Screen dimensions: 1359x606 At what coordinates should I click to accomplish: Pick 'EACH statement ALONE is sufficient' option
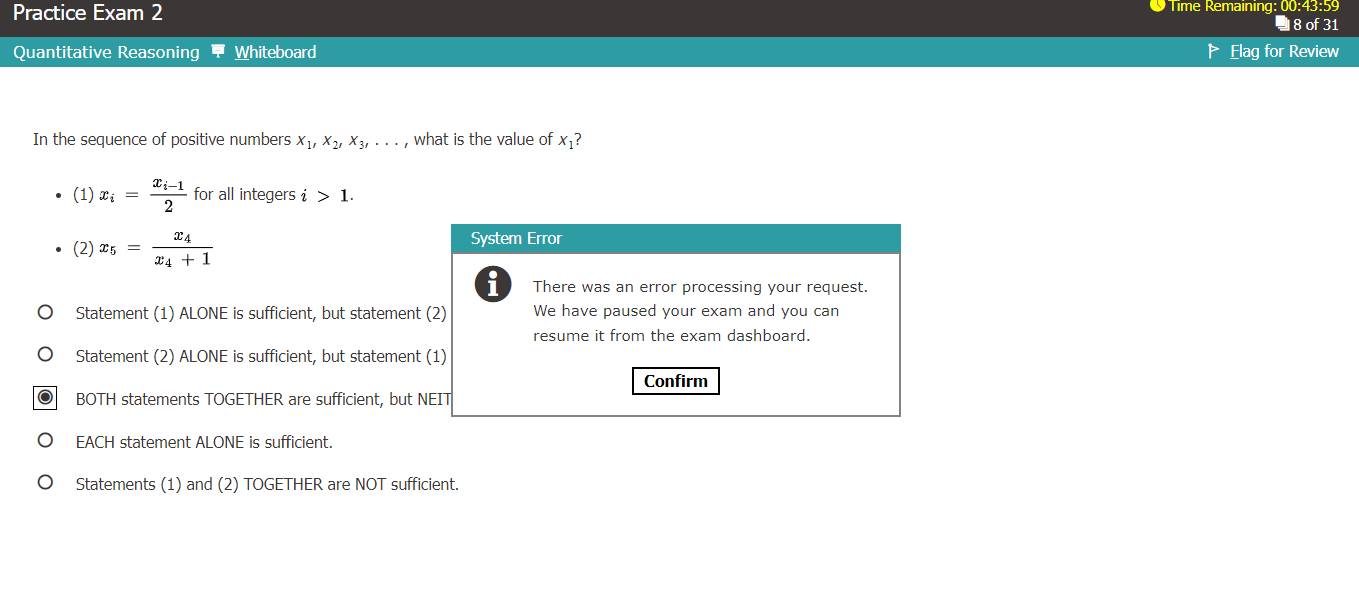(45, 441)
